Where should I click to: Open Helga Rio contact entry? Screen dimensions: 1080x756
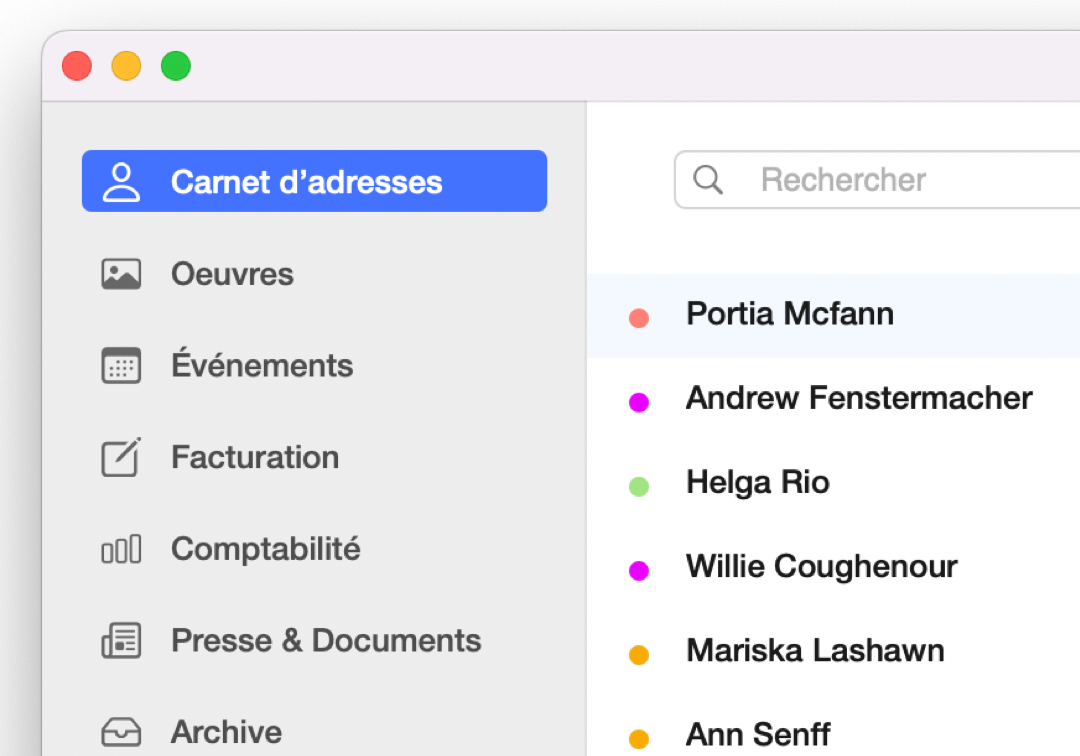[757, 482]
